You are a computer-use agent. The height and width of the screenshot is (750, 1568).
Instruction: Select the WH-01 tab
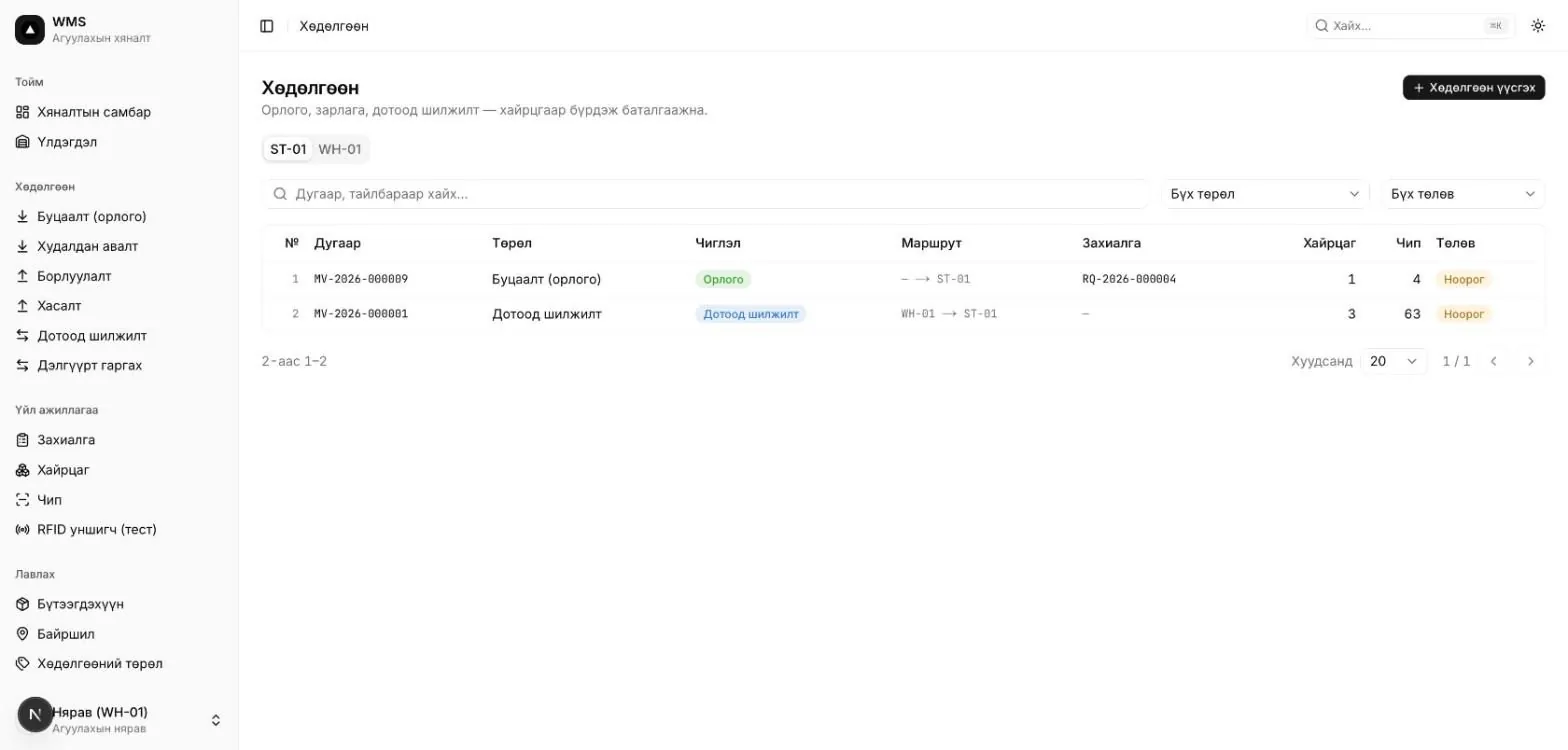pyautogui.click(x=340, y=149)
